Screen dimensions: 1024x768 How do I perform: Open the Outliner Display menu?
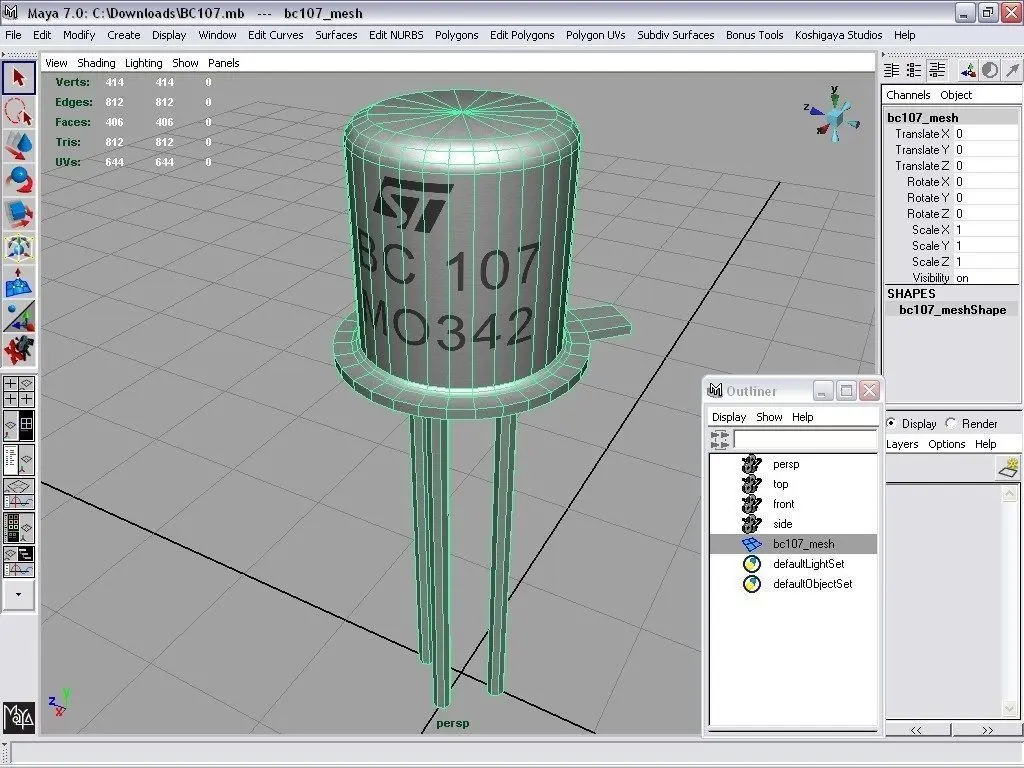(x=729, y=417)
